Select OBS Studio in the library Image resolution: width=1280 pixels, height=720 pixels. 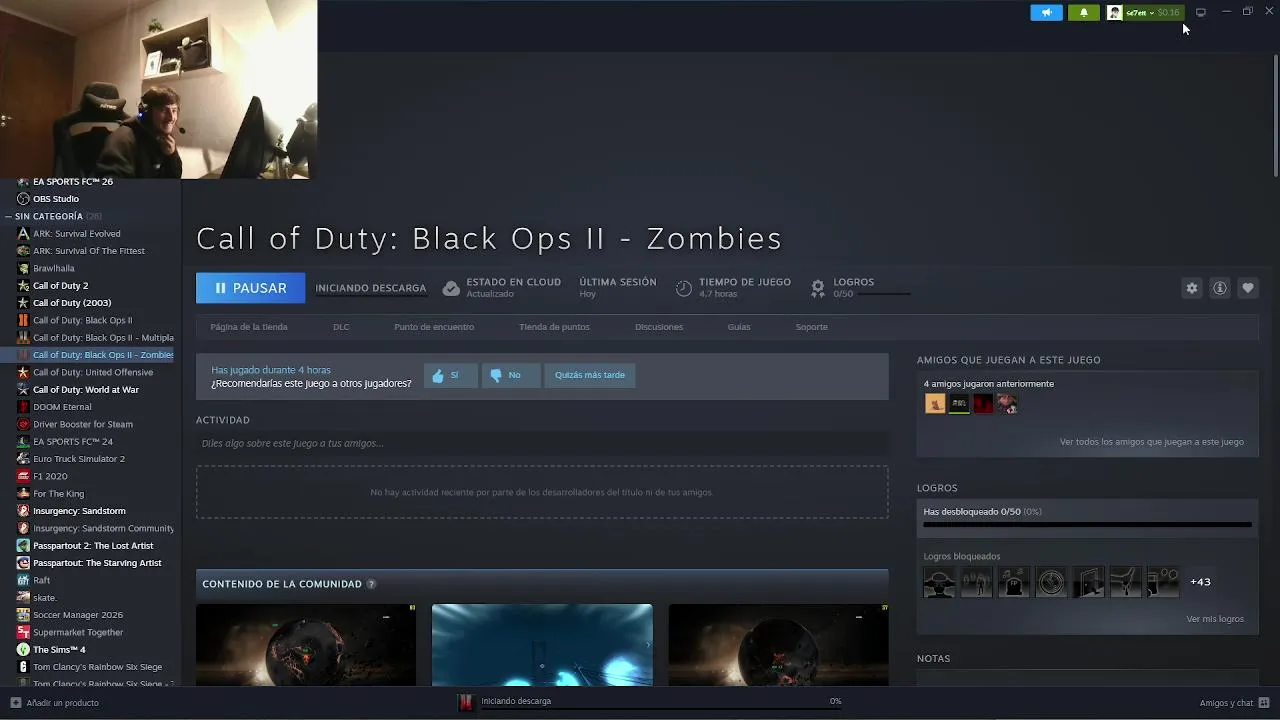coord(56,199)
